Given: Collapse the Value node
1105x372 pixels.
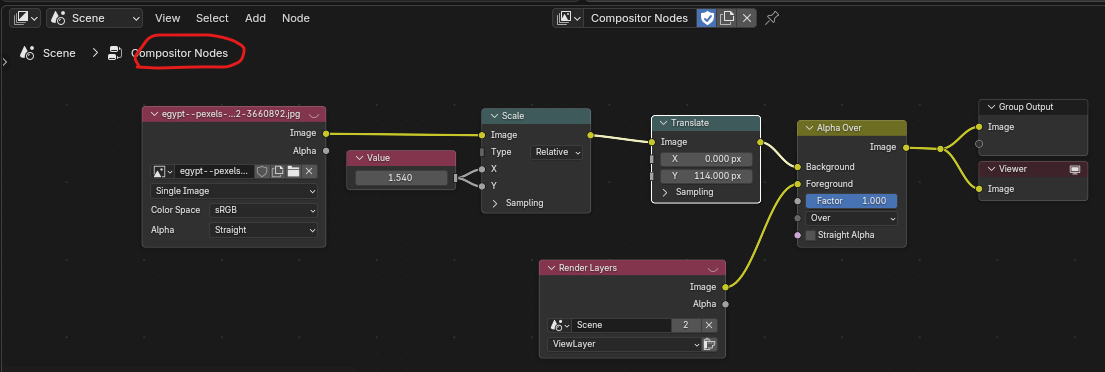Looking at the screenshot, I should (x=358, y=158).
